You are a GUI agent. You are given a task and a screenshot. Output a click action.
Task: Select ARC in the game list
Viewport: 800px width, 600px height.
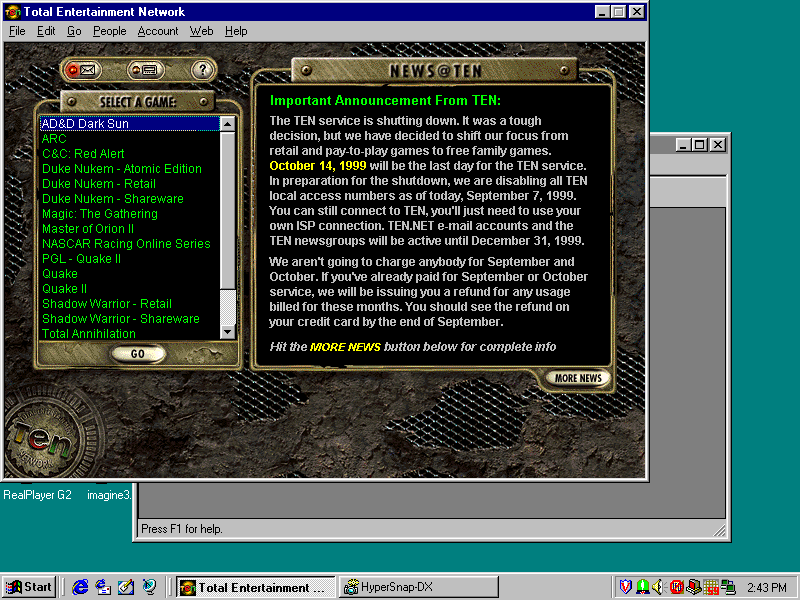tap(130, 139)
